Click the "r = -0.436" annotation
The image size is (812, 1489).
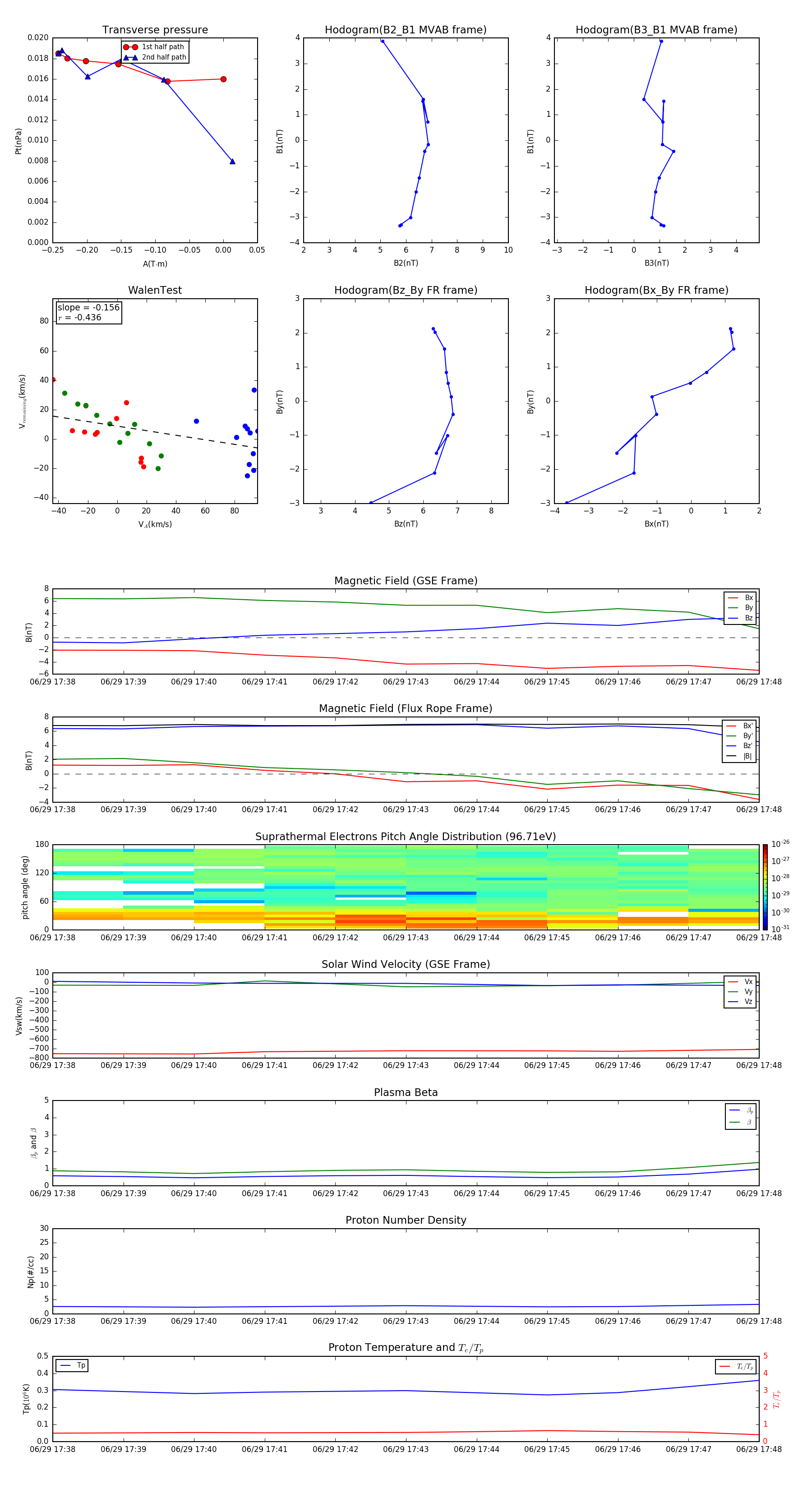pos(80,317)
